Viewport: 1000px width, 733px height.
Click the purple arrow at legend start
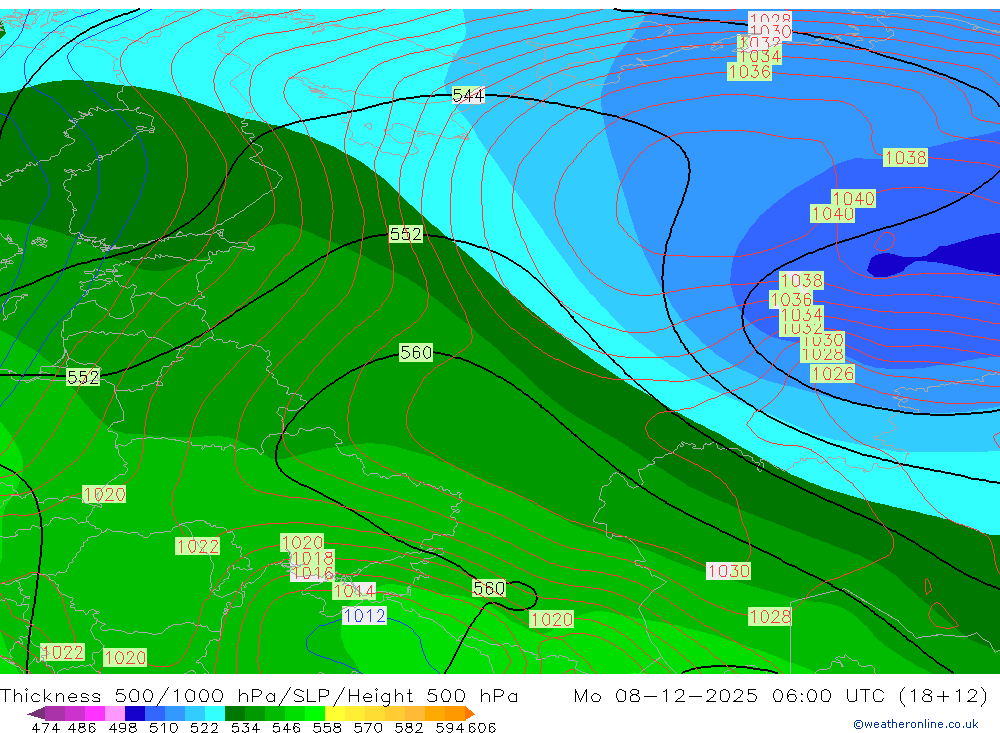[x=36, y=713]
